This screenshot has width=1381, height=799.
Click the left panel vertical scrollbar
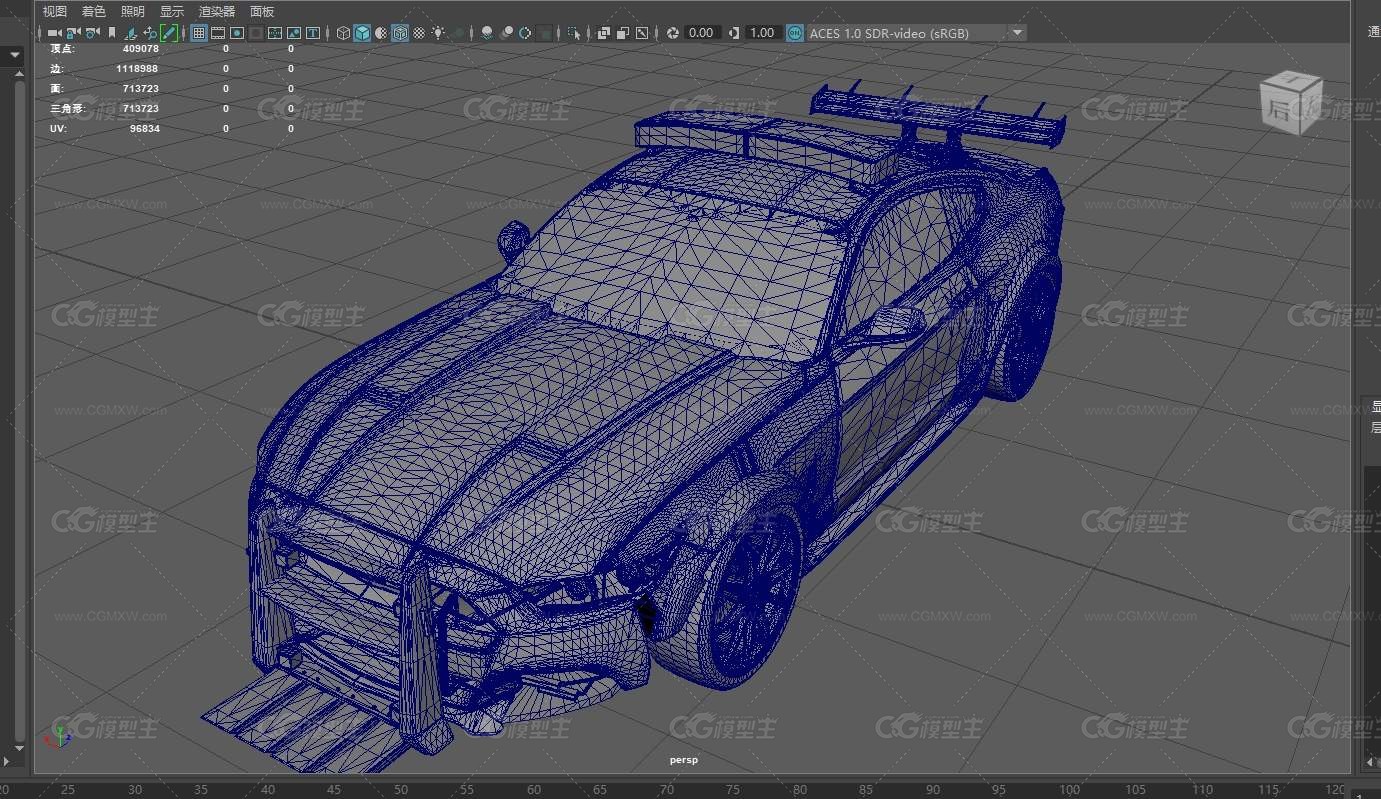18,410
